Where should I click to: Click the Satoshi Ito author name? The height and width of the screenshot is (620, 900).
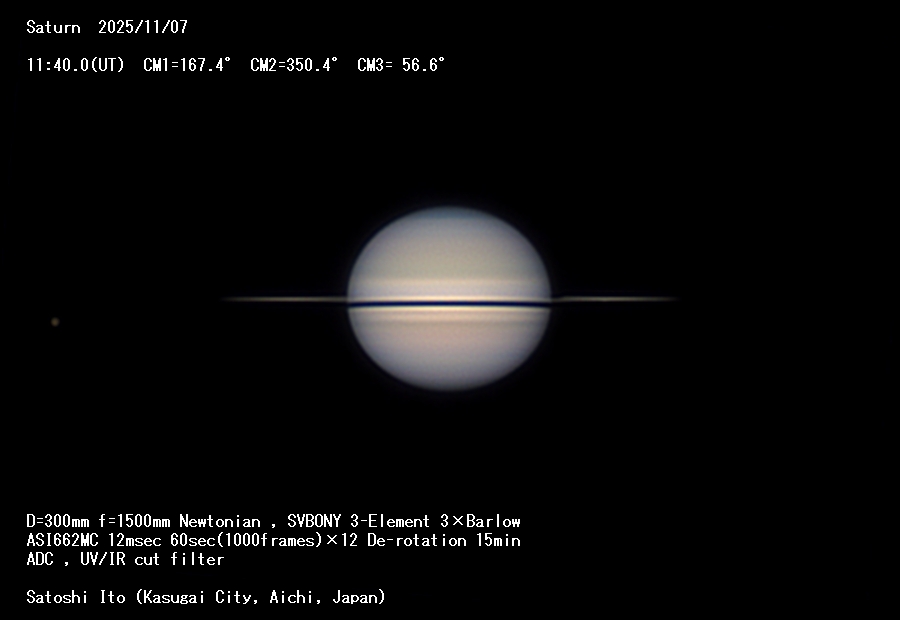(x=76, y=597)
